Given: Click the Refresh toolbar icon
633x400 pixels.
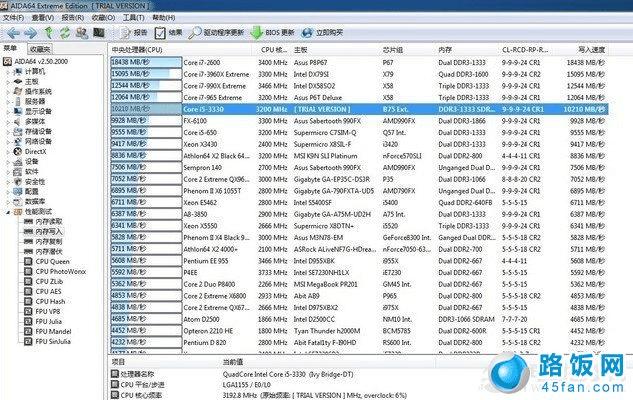Looking at the screenshot, I should click(x=65, y=33).
